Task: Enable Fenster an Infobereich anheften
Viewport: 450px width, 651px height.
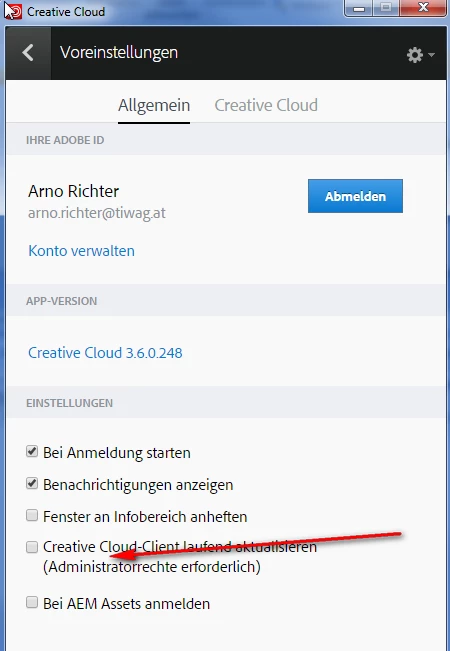Action: click(32, 515)
